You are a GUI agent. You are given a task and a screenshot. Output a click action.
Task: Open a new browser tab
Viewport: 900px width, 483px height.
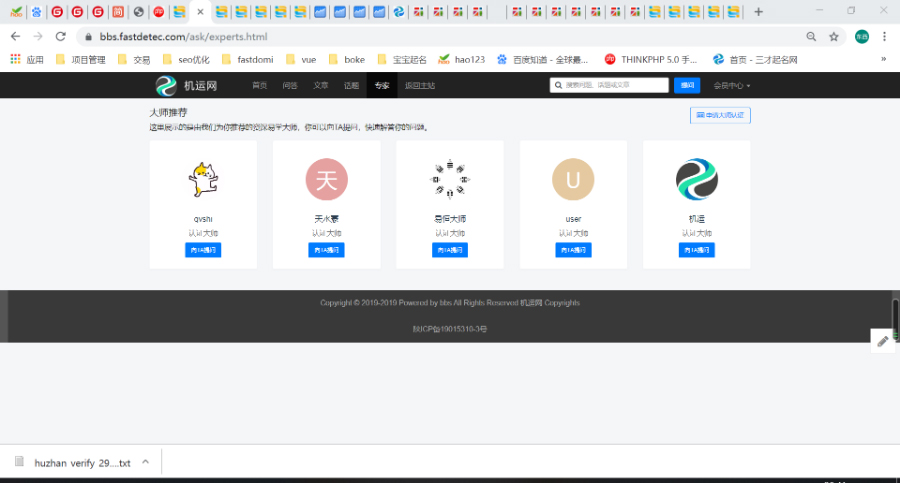click(758, 11)
